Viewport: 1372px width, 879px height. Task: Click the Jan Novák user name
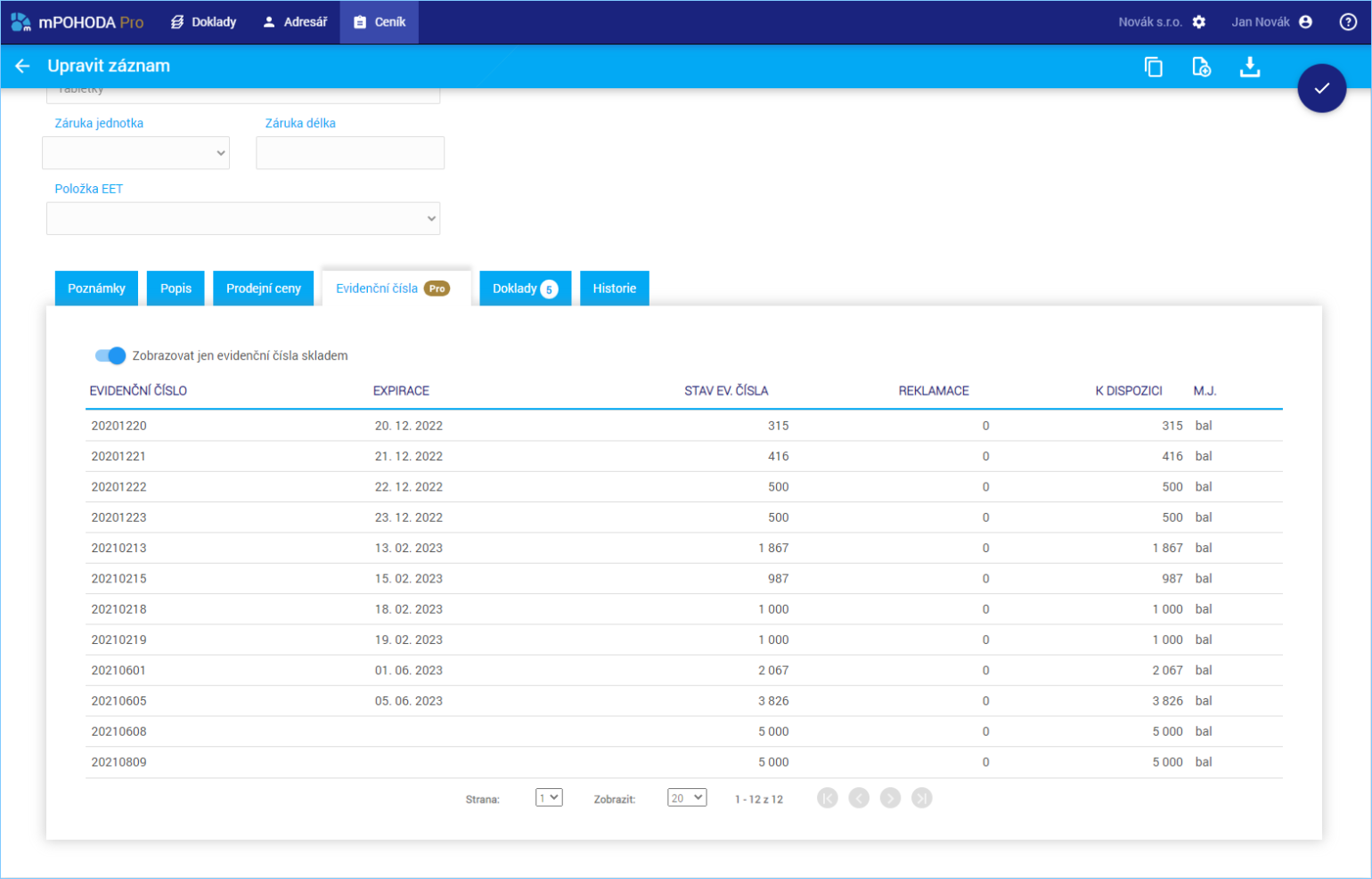tap(1261, 22)
